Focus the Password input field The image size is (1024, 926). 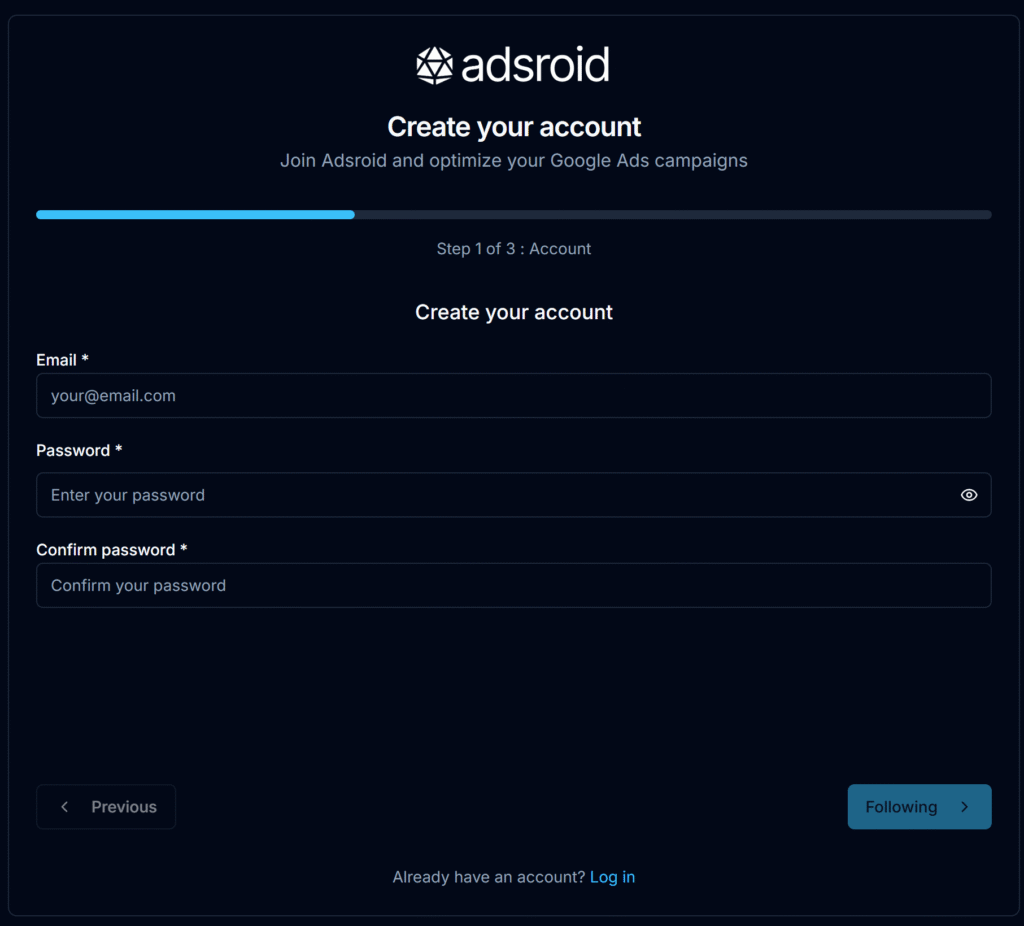tap(513, 495)
